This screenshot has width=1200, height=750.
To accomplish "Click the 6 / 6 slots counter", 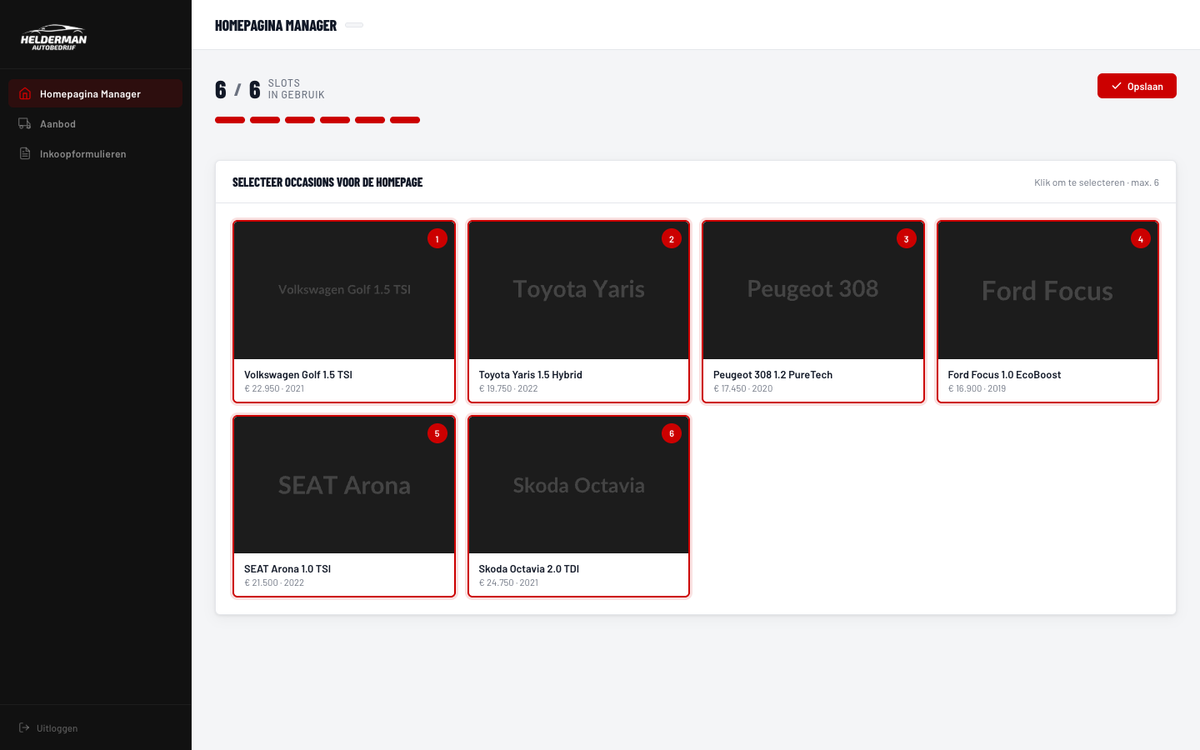I will (x=238, y=90).
